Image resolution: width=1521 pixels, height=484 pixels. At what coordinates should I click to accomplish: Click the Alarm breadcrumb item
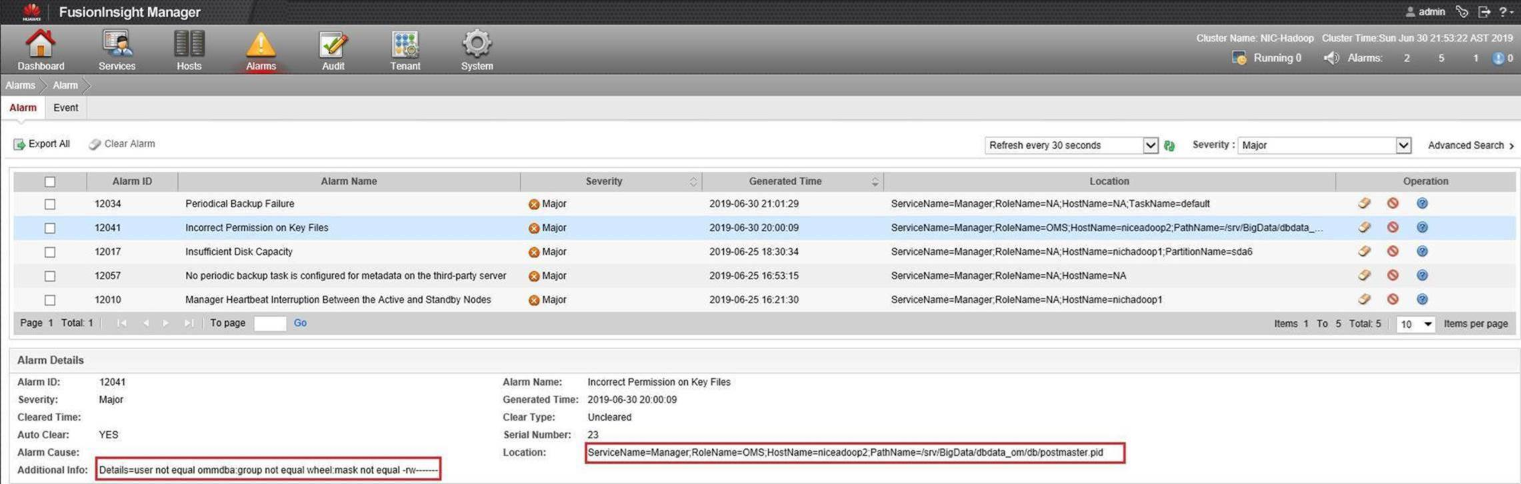pyautogui.click(x=66, y=85)
